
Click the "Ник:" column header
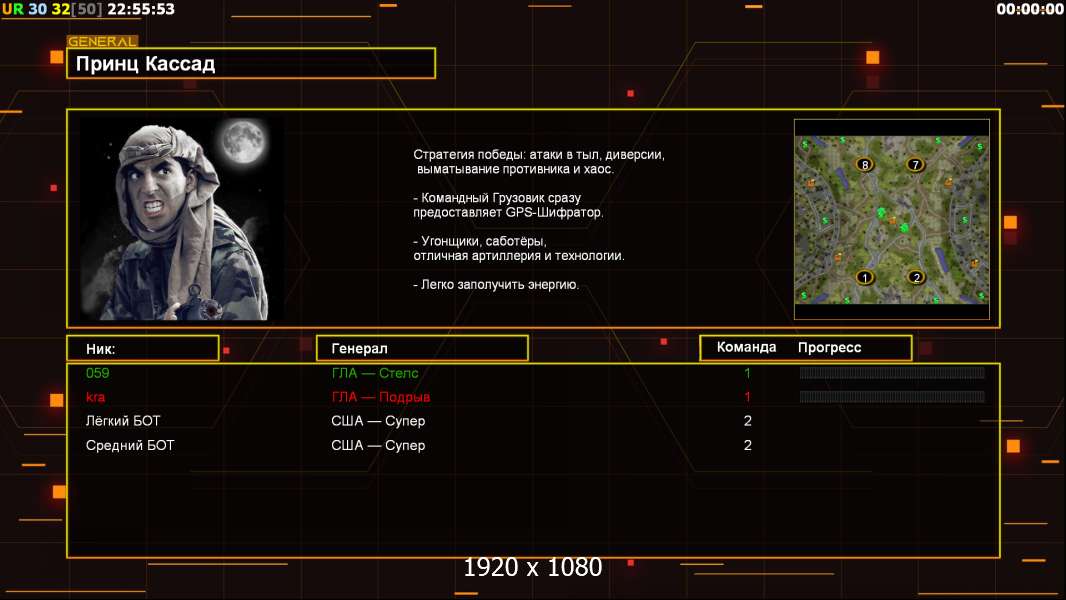point(143,349)
